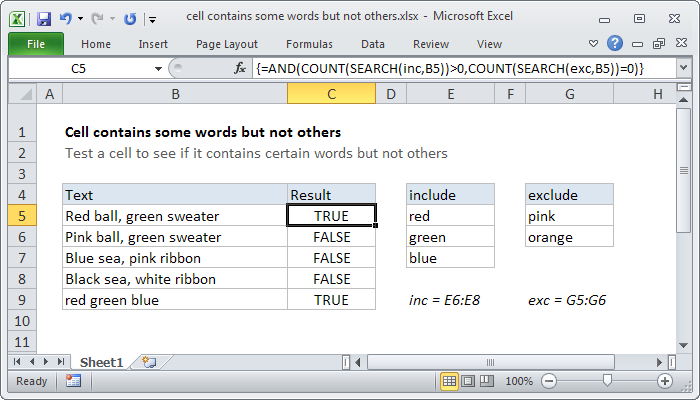The height and width of the screenshot is (400, 700).
Task: Minimize the ribbon using the caret arrow
Action: coord(596,44)
